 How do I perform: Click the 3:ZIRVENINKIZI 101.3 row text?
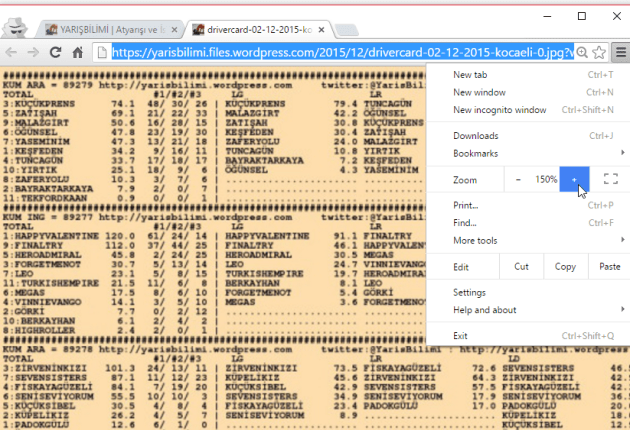click(69, 368)
